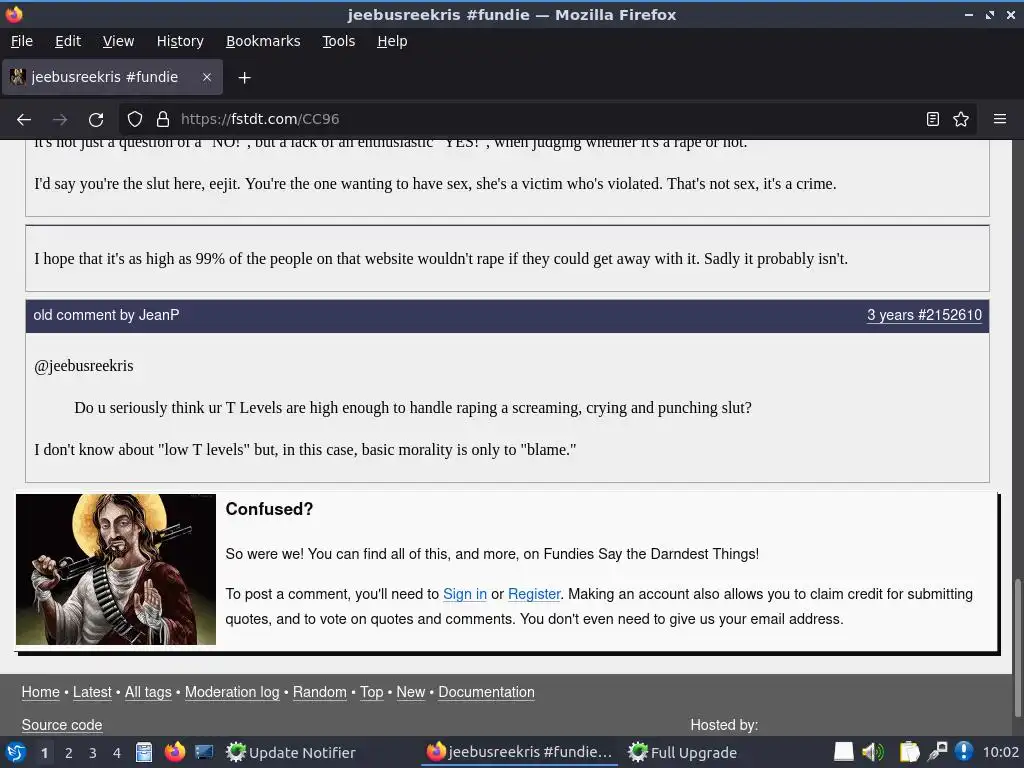
Task: Go back to the previous page
Action: coord(24,120)
